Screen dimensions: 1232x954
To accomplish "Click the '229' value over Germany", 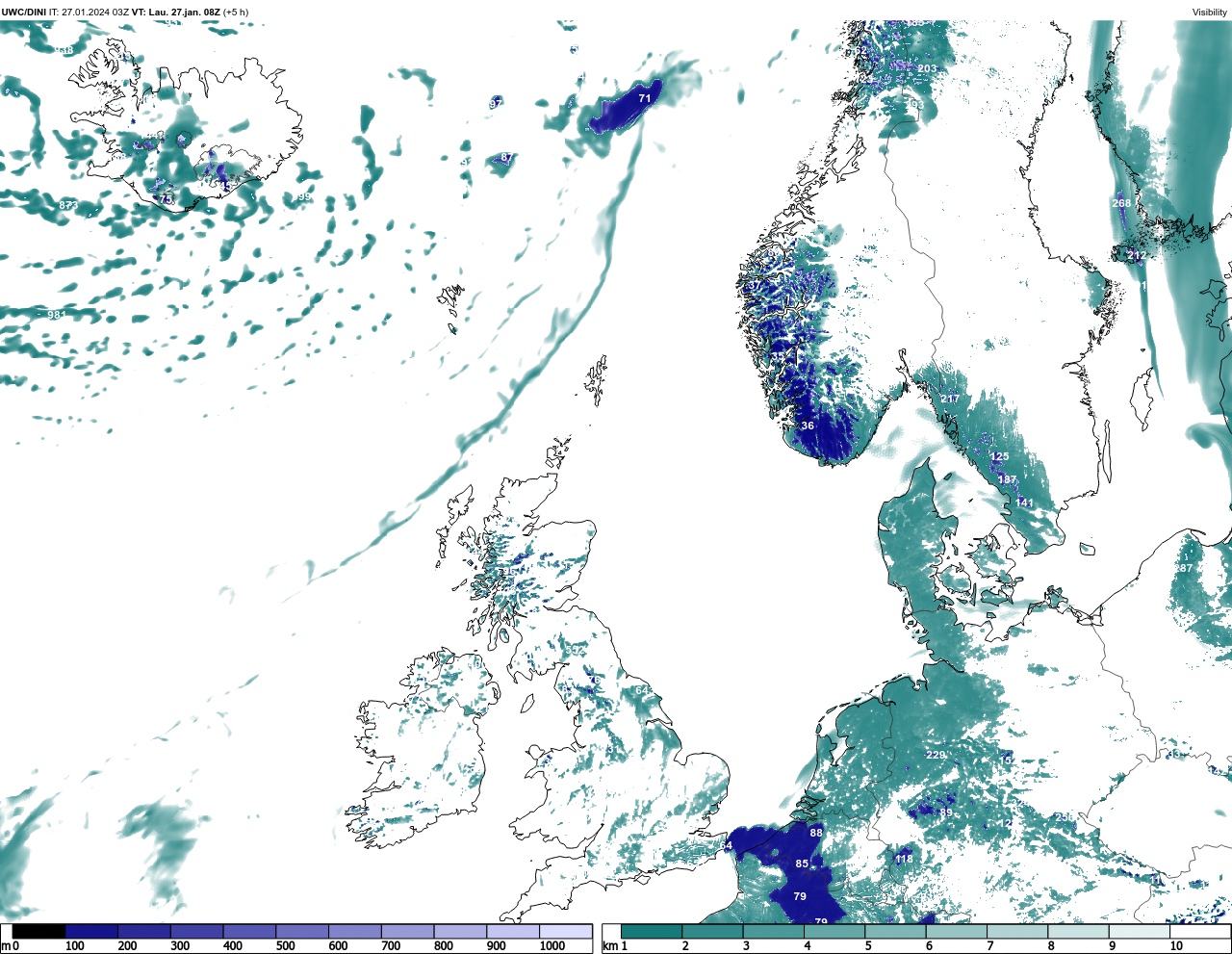I will pos(936,755).
